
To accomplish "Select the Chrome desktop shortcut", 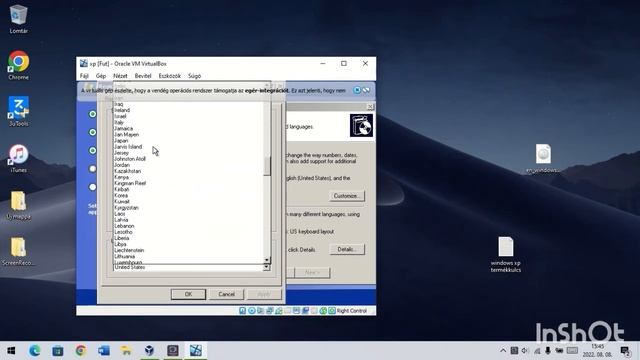I will pos(18,65).
